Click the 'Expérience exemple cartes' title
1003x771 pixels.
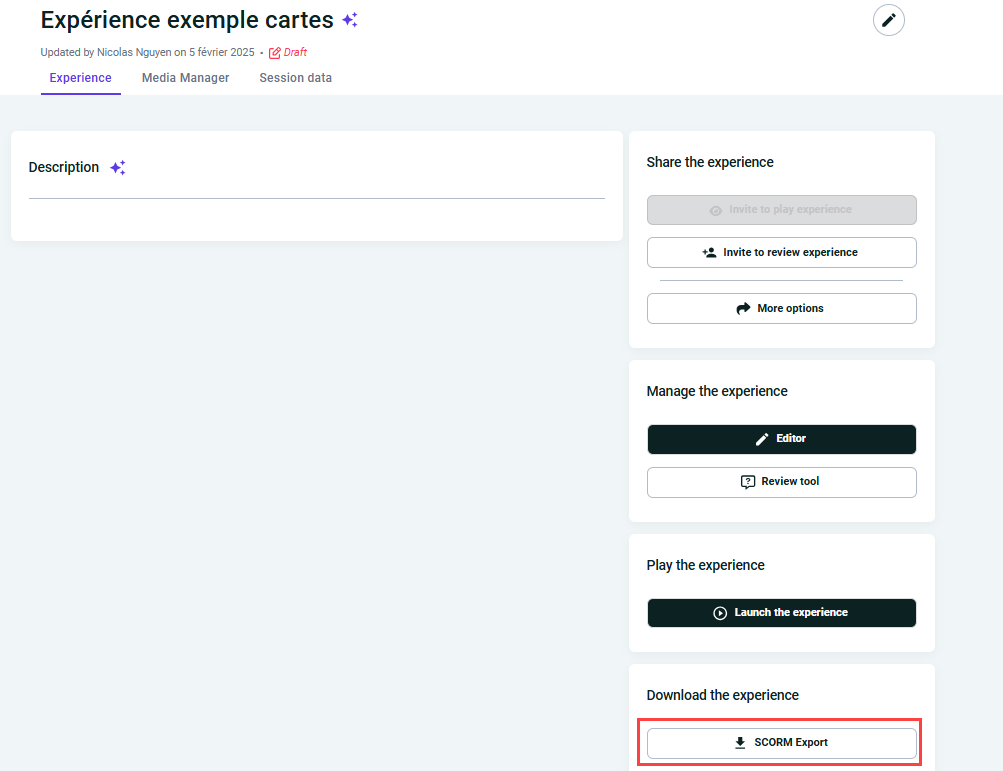pyautogui.click(x=187, y=20)
